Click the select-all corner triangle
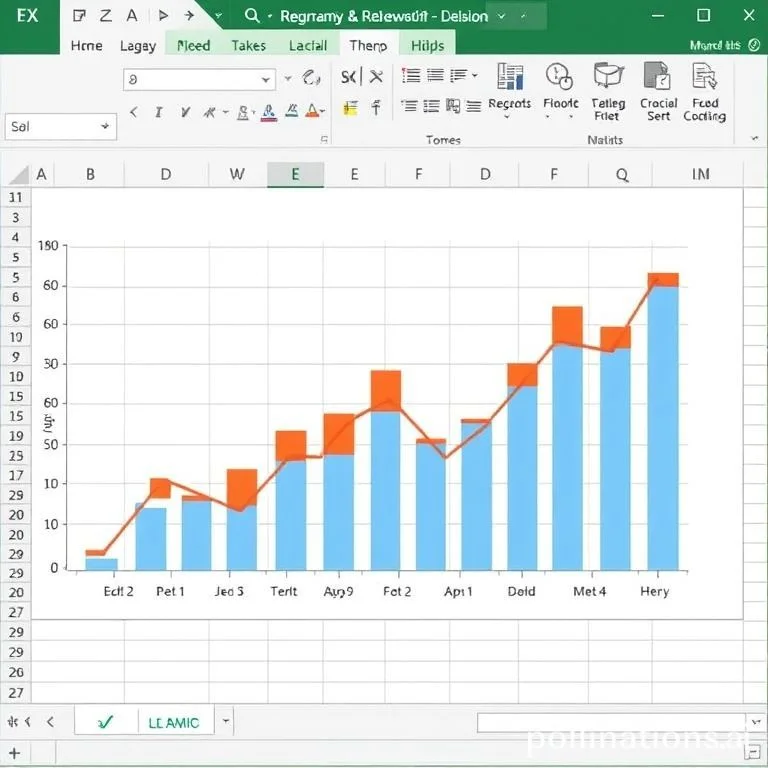 (19, 175)
